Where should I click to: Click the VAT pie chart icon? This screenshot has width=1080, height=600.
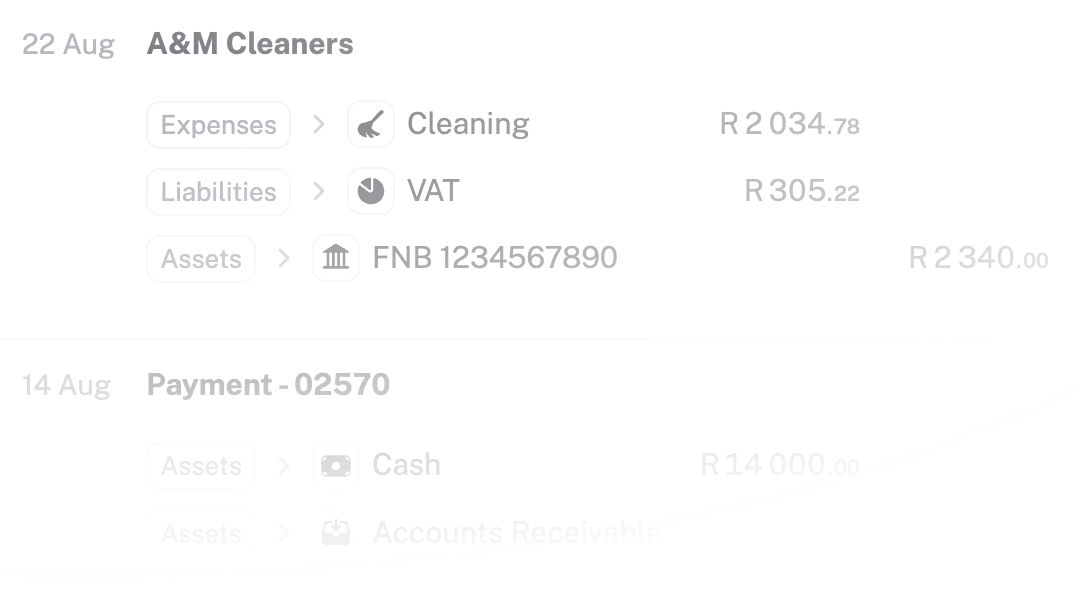(371, 192)
